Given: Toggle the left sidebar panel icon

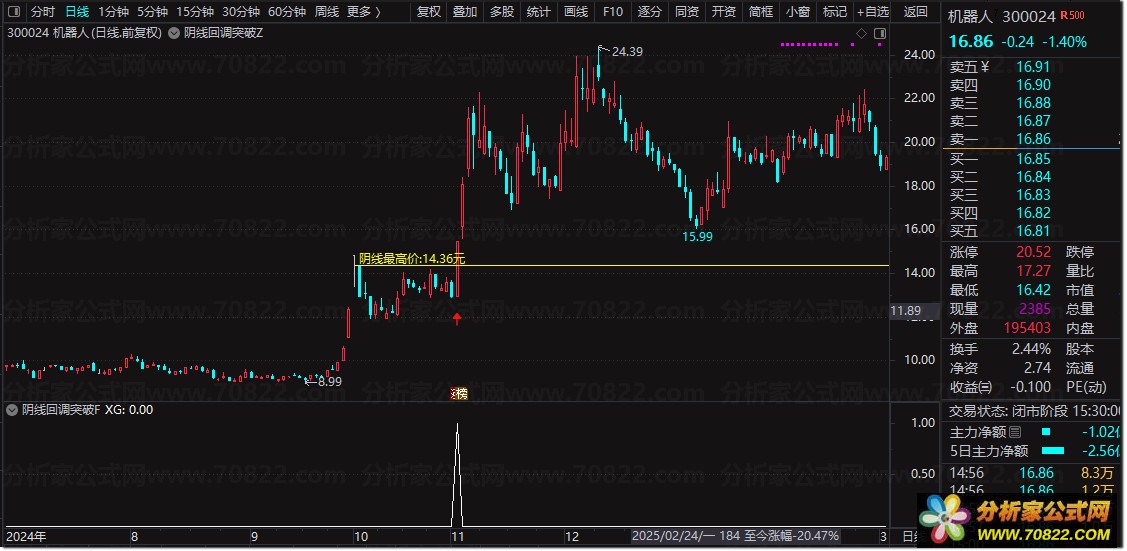Looking at the screenshot, I should point(12,12).
